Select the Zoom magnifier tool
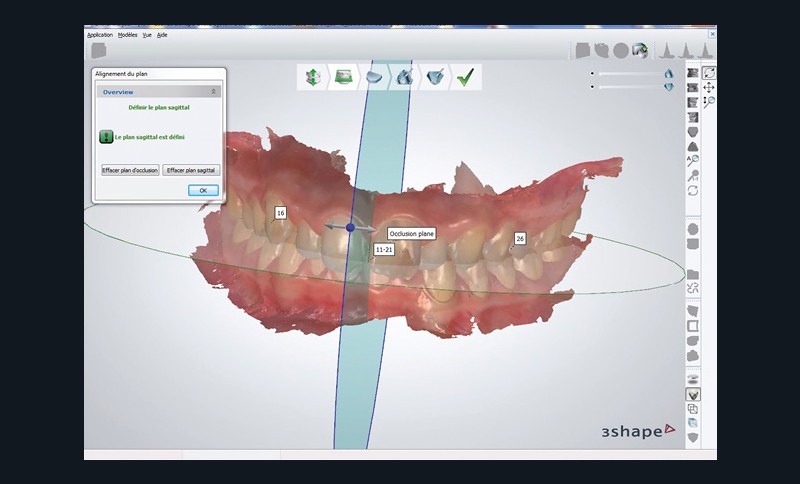 pos(709,102)
